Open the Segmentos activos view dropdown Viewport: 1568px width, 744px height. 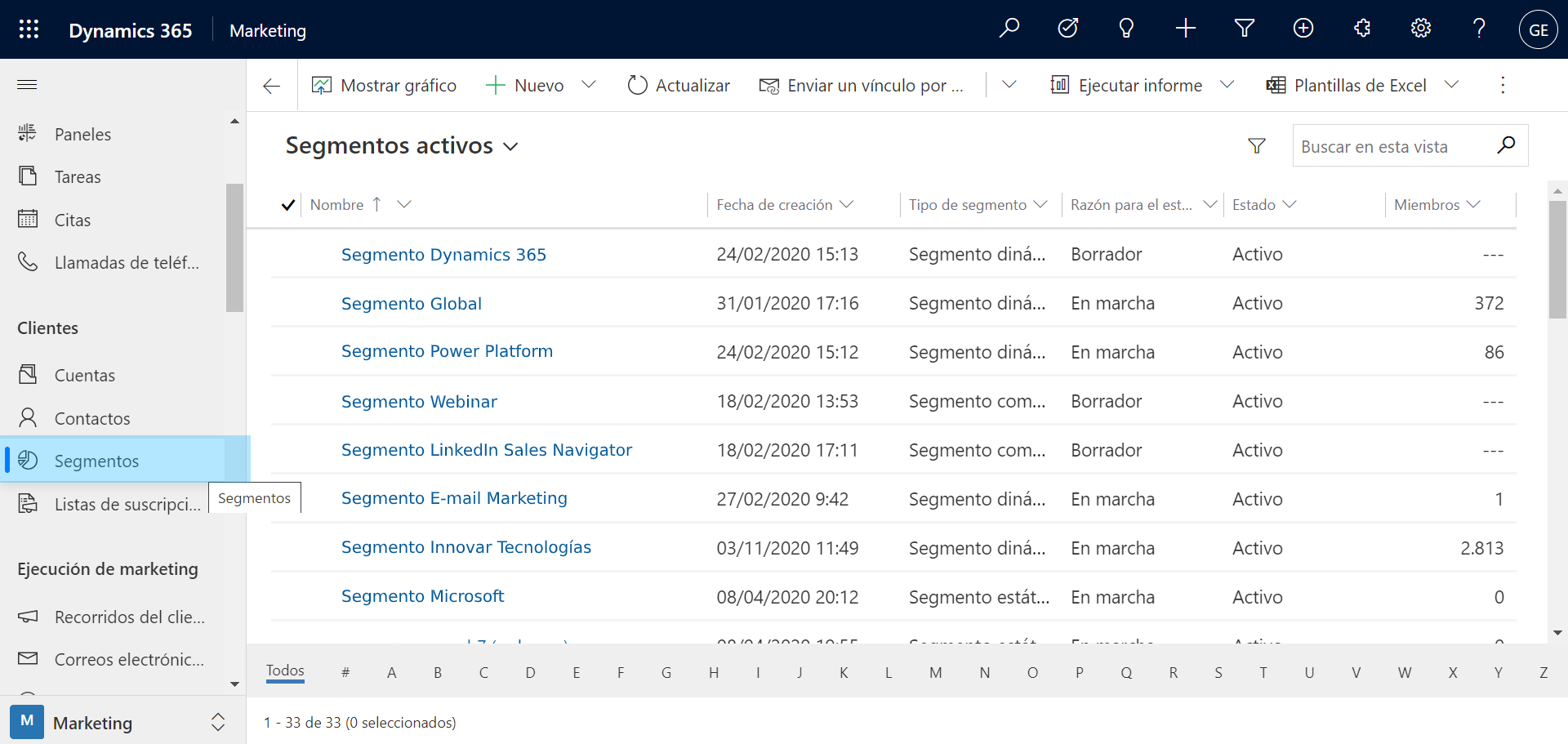coord(512,146)
